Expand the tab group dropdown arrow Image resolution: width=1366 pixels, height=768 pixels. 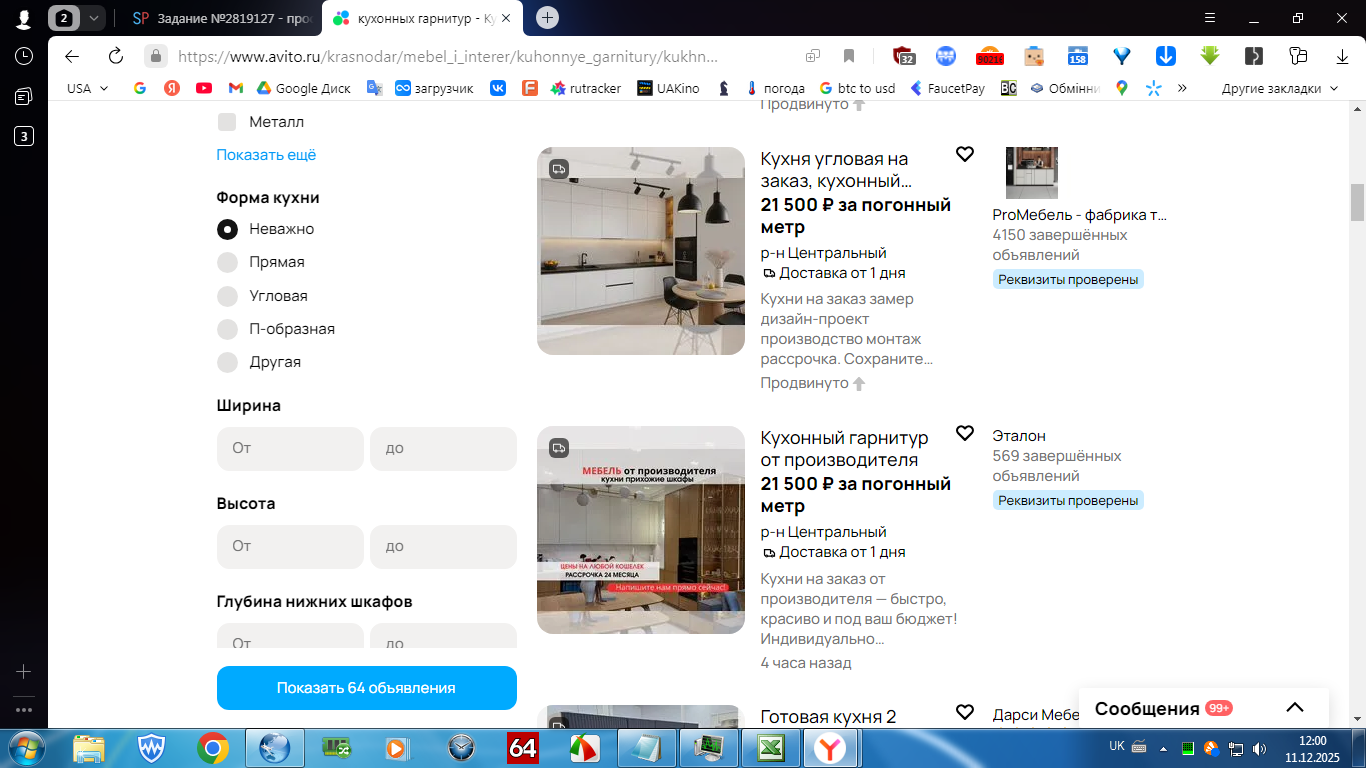coord(93,18)
